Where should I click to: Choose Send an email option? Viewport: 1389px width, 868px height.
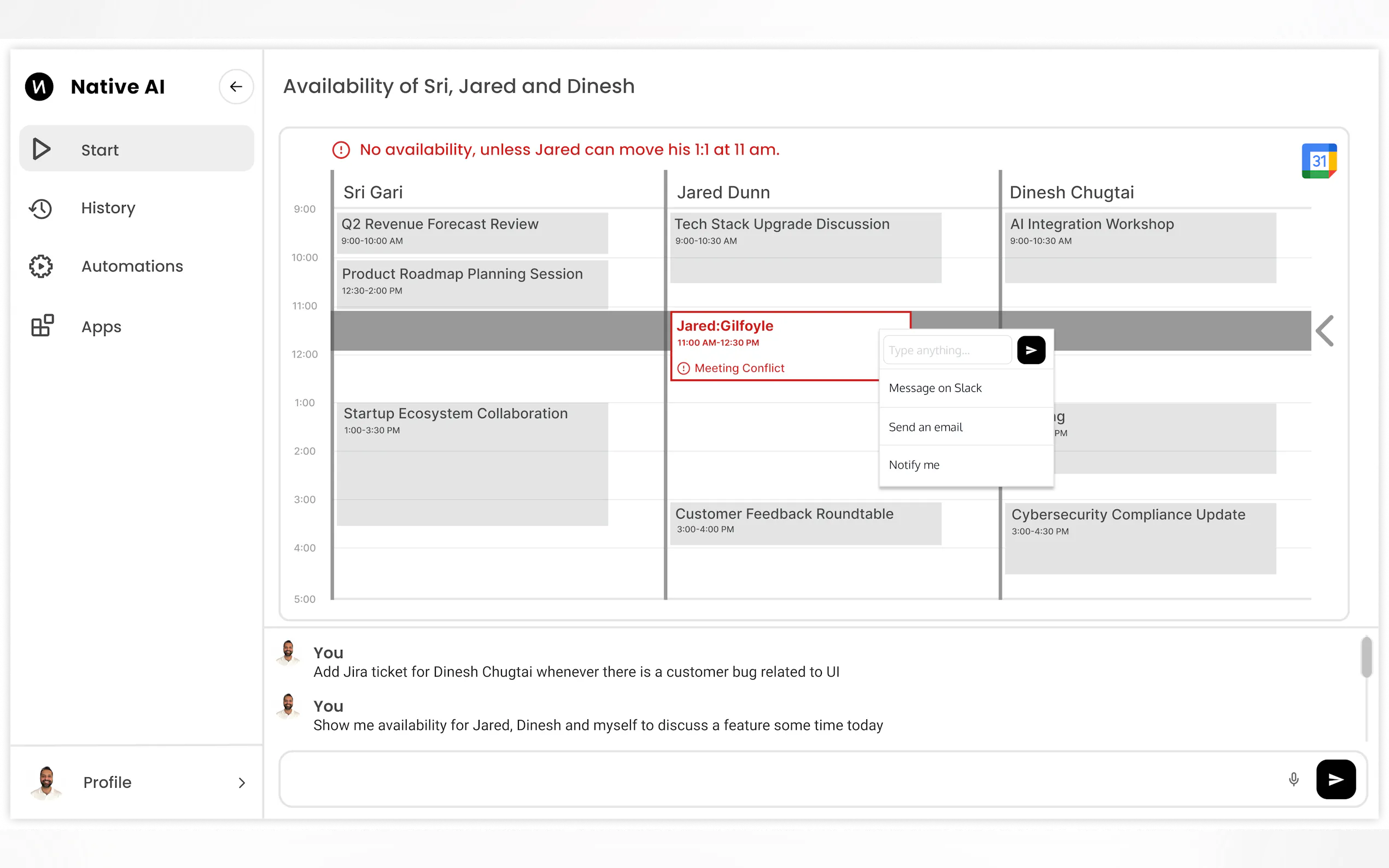click(x=925, y=427)
